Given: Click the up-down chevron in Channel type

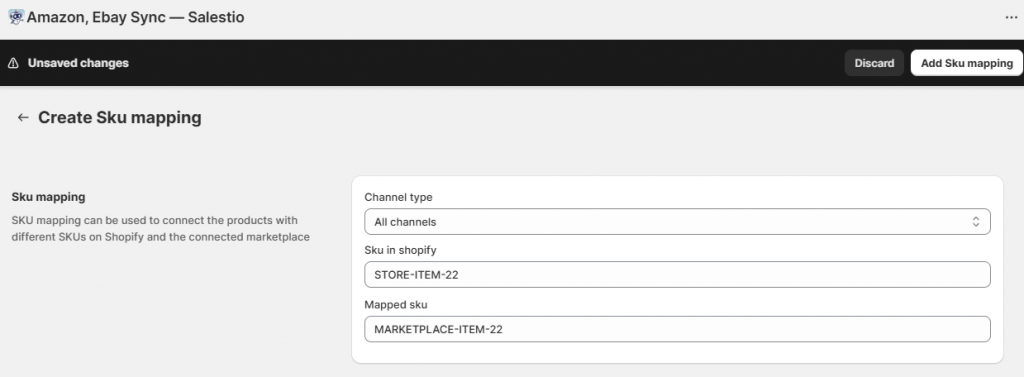Looking at the screenshot, I should (x=976, y=221).
